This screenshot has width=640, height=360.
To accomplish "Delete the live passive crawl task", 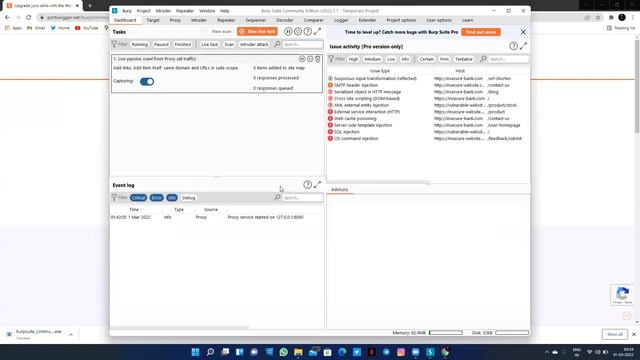I will 318,59.
